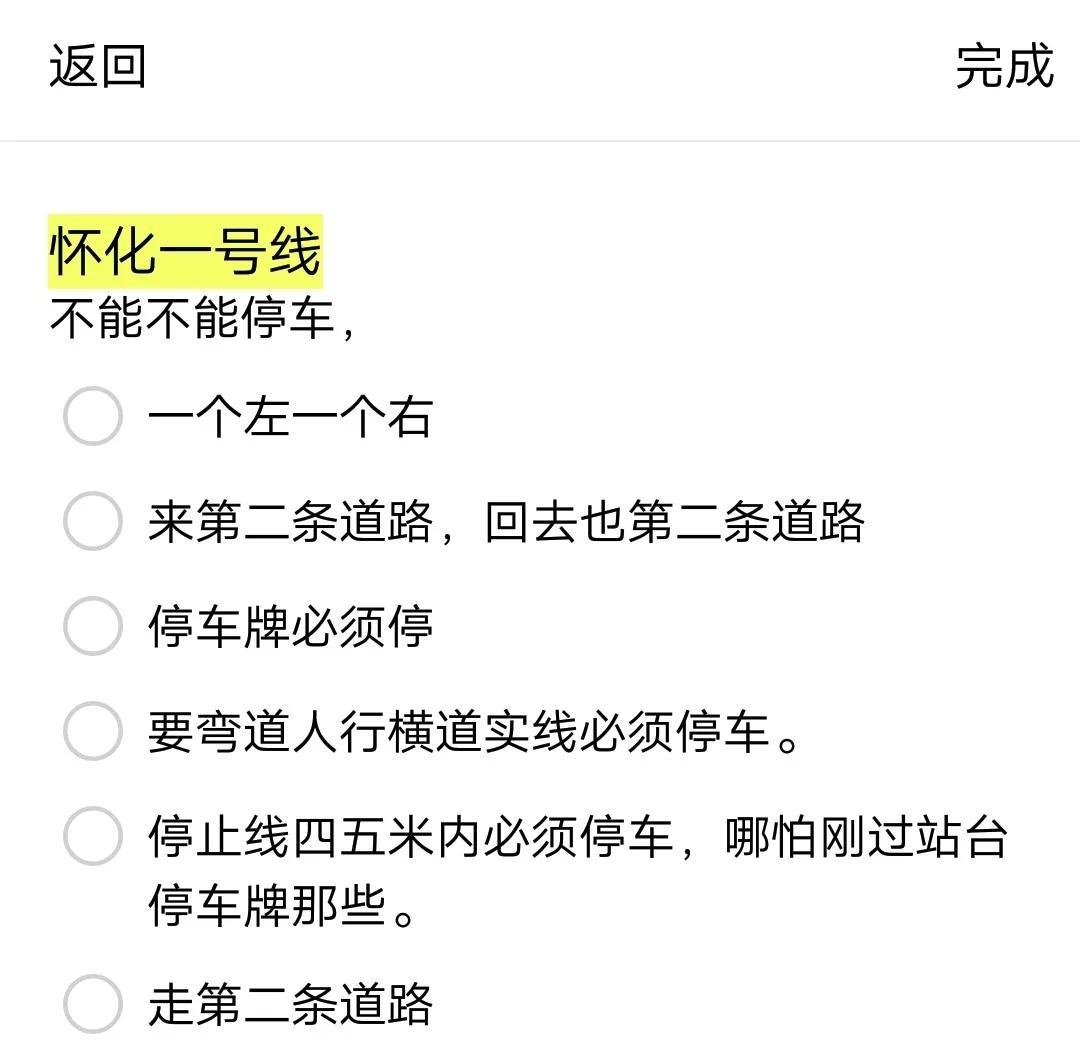Tap the words 来第二条道路 in the second option

(x=290, y=521)
